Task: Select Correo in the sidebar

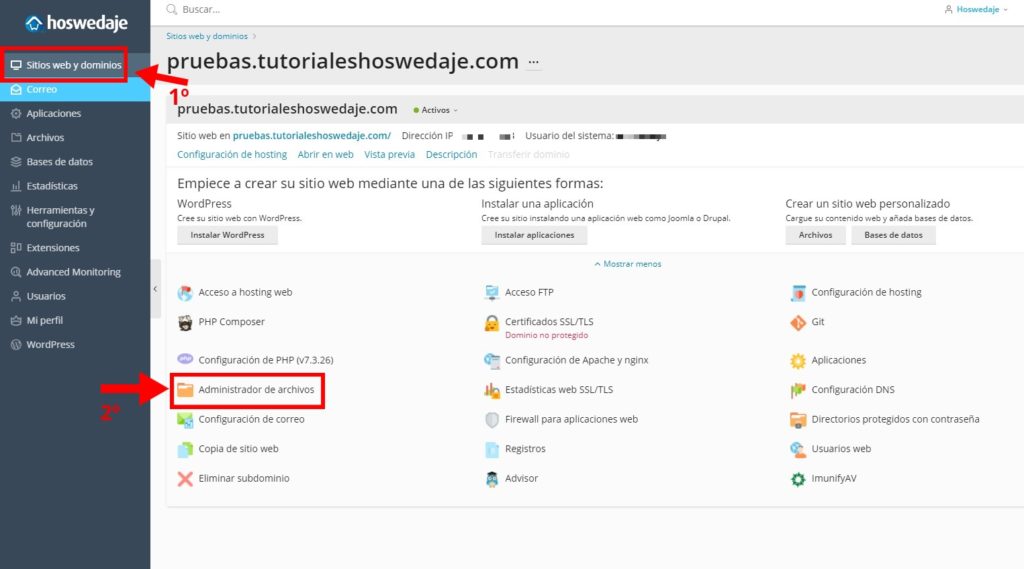Action: [75, 89]
